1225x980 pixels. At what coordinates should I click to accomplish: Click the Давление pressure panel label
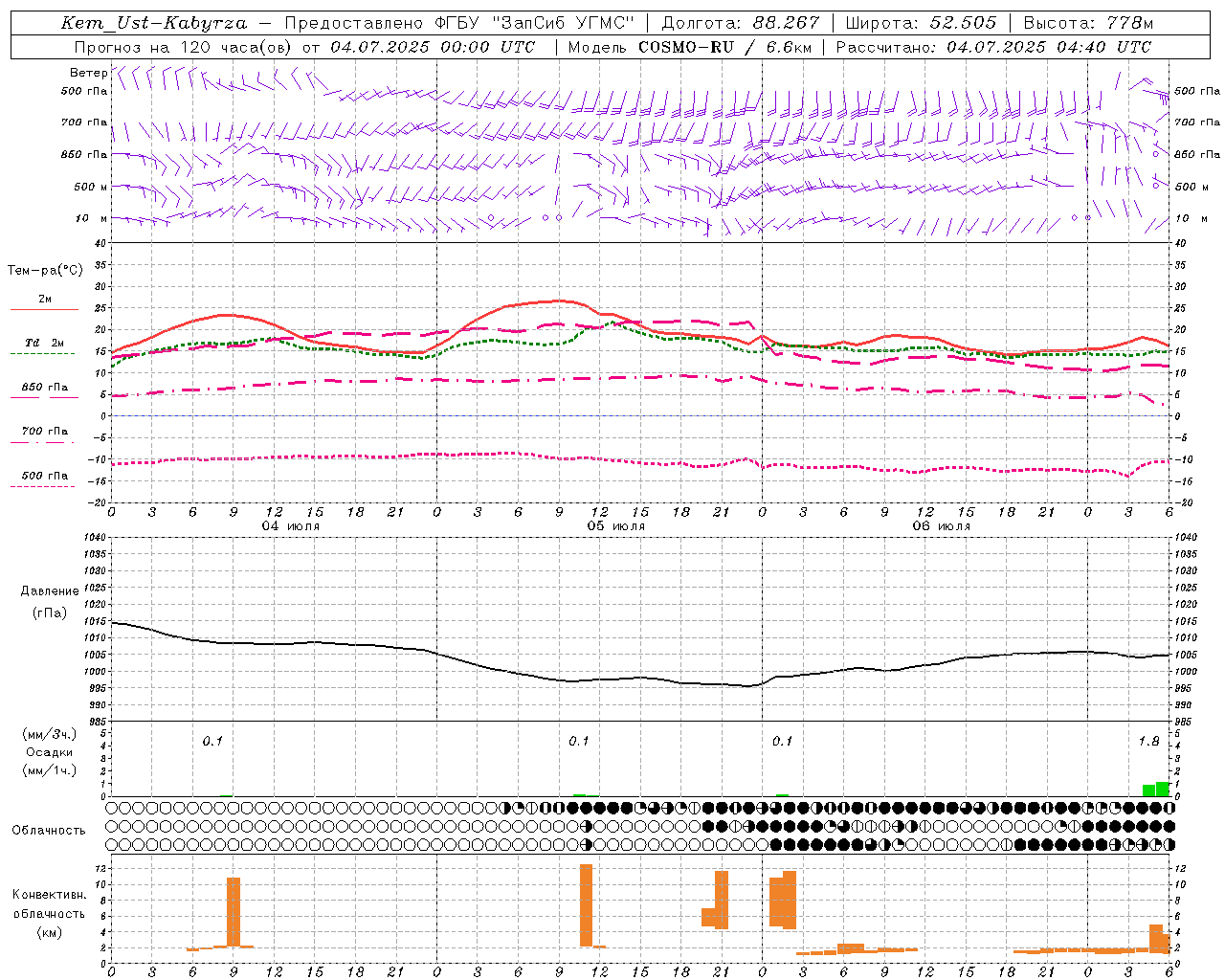coord(50,591)
